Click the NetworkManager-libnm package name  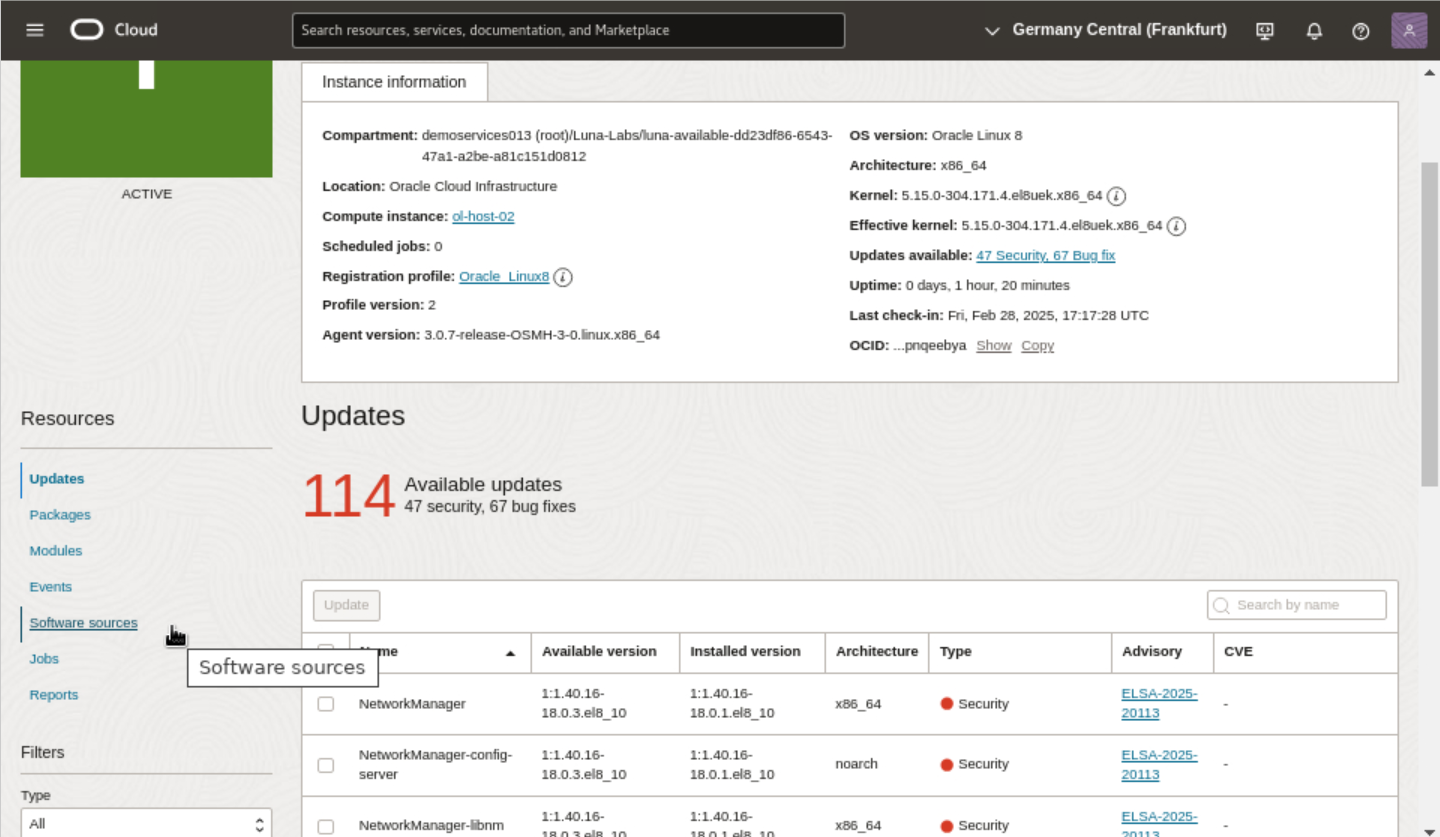coord(432,826)
